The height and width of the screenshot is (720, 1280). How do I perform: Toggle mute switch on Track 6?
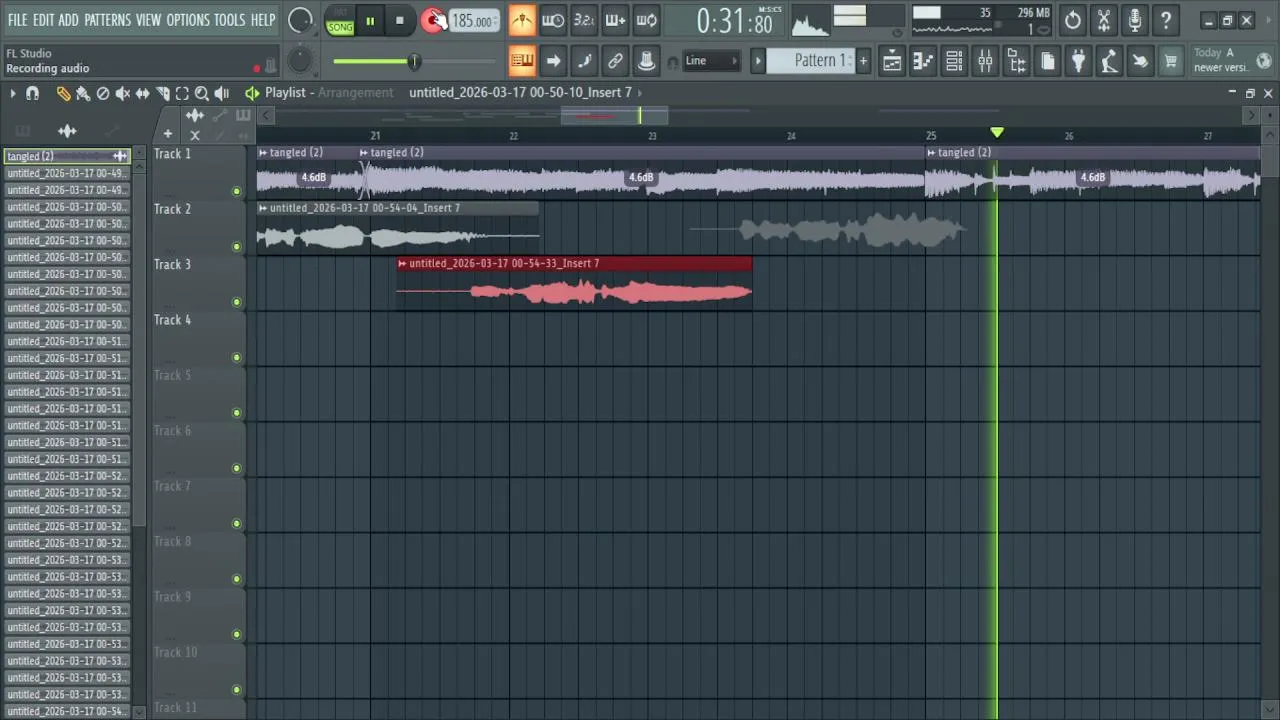[x=237, y=468]
